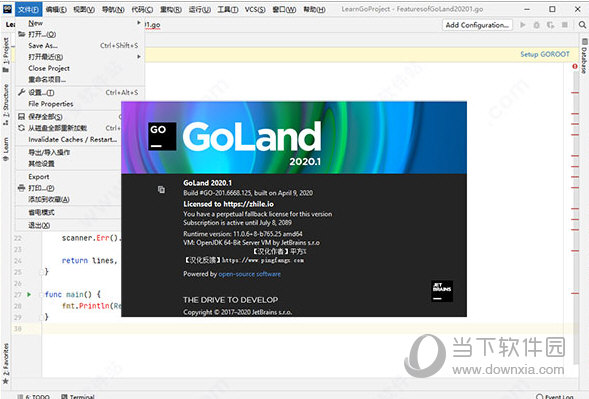Viewport: 589px width, 399px height.
Task: Choose 添加到收藏(A) add to favorites entry
Action: click(x=68, y=199)
